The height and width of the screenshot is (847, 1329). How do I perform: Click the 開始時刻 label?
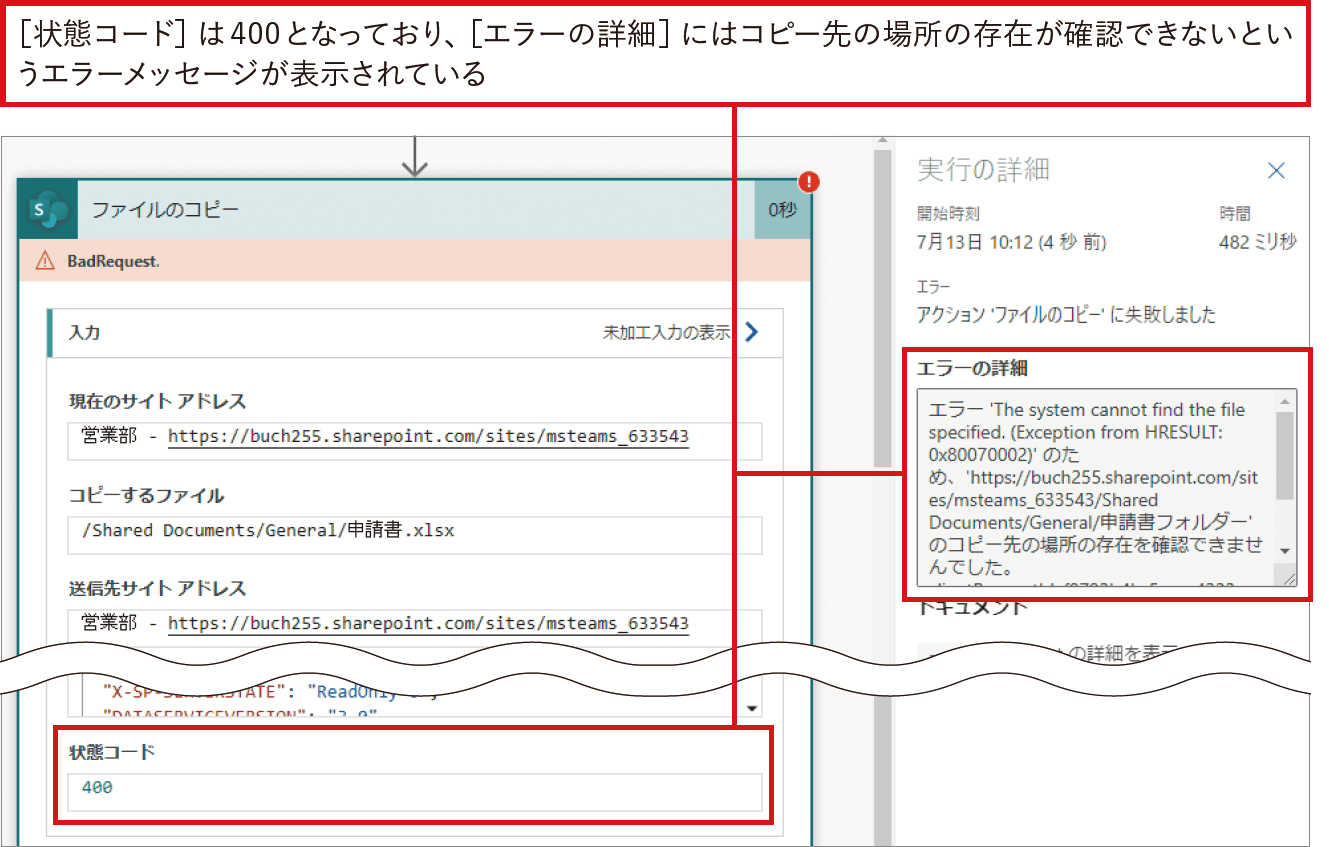947,214
